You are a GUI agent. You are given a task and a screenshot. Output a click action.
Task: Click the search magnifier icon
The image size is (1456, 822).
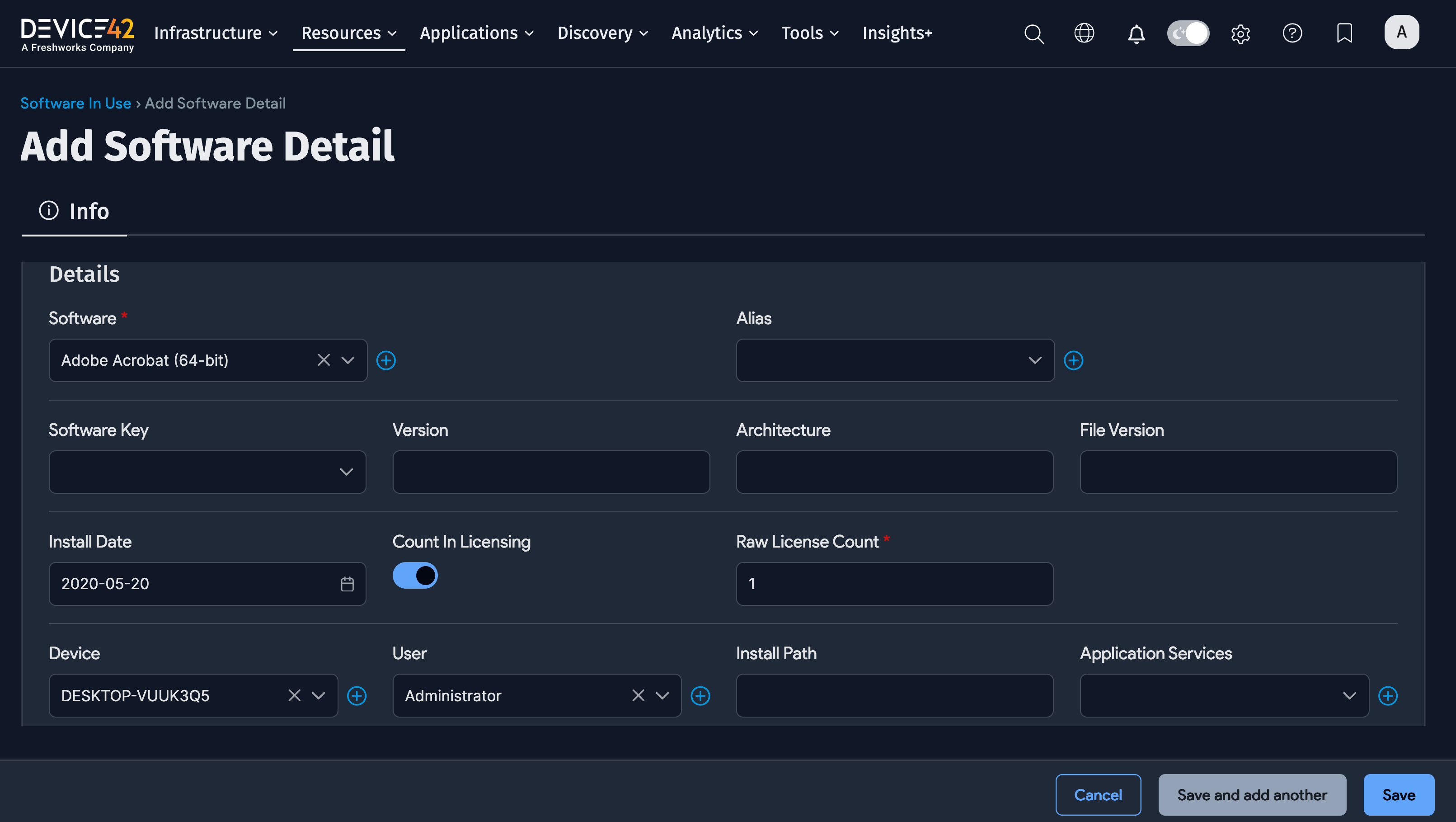pos(1034,33)
